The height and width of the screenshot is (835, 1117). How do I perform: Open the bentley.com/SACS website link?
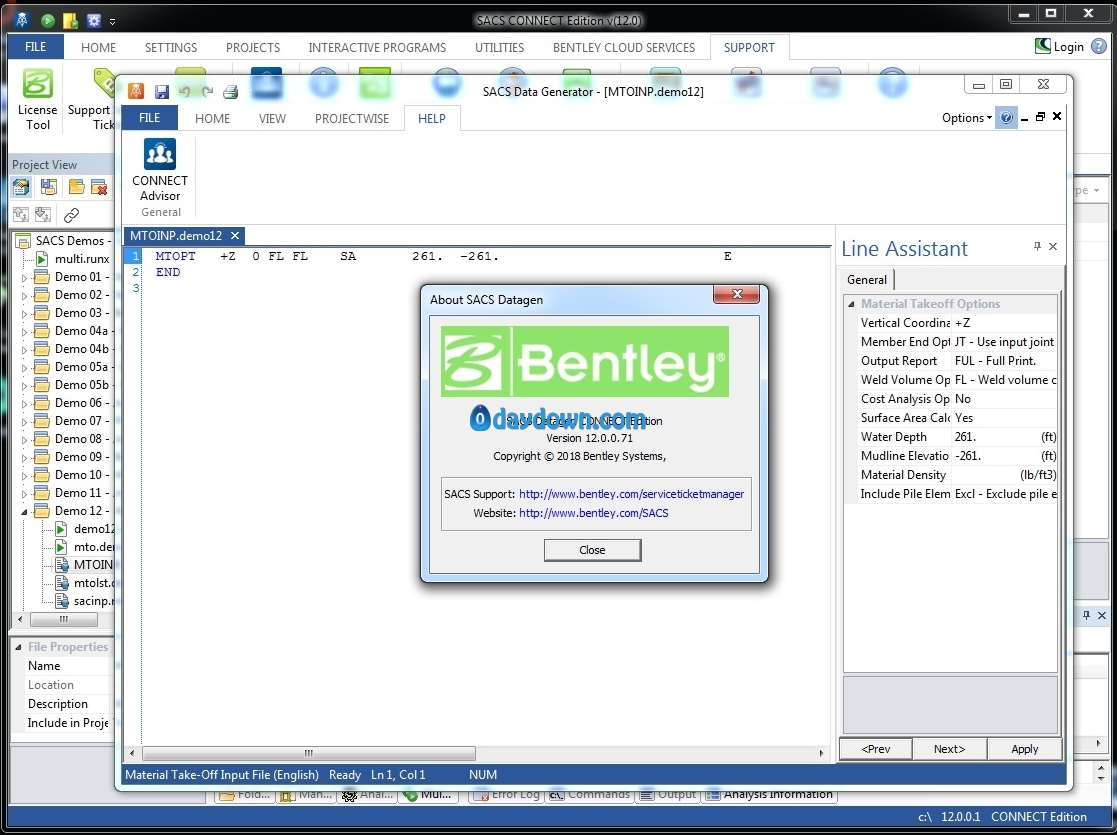pyautogui.click(x=593, y=513)
